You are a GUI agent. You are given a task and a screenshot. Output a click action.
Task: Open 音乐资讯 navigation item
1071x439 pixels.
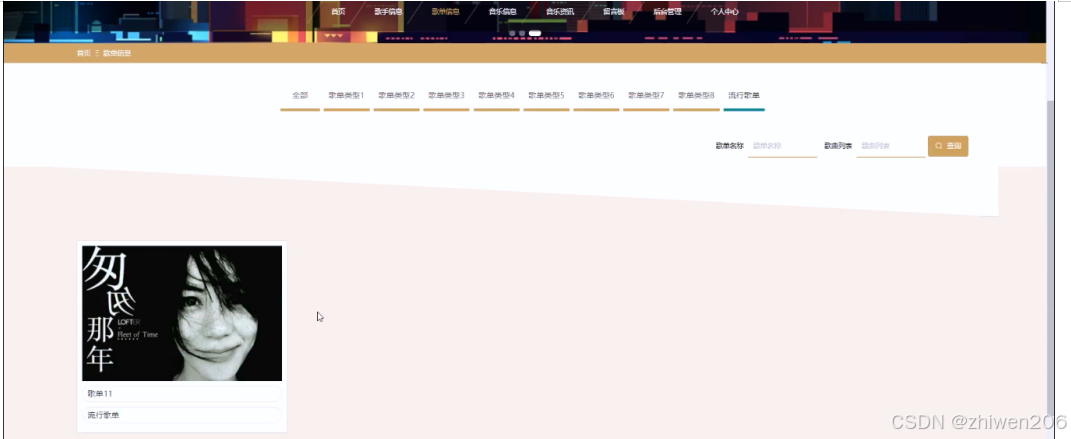click(x=560, y=12)
